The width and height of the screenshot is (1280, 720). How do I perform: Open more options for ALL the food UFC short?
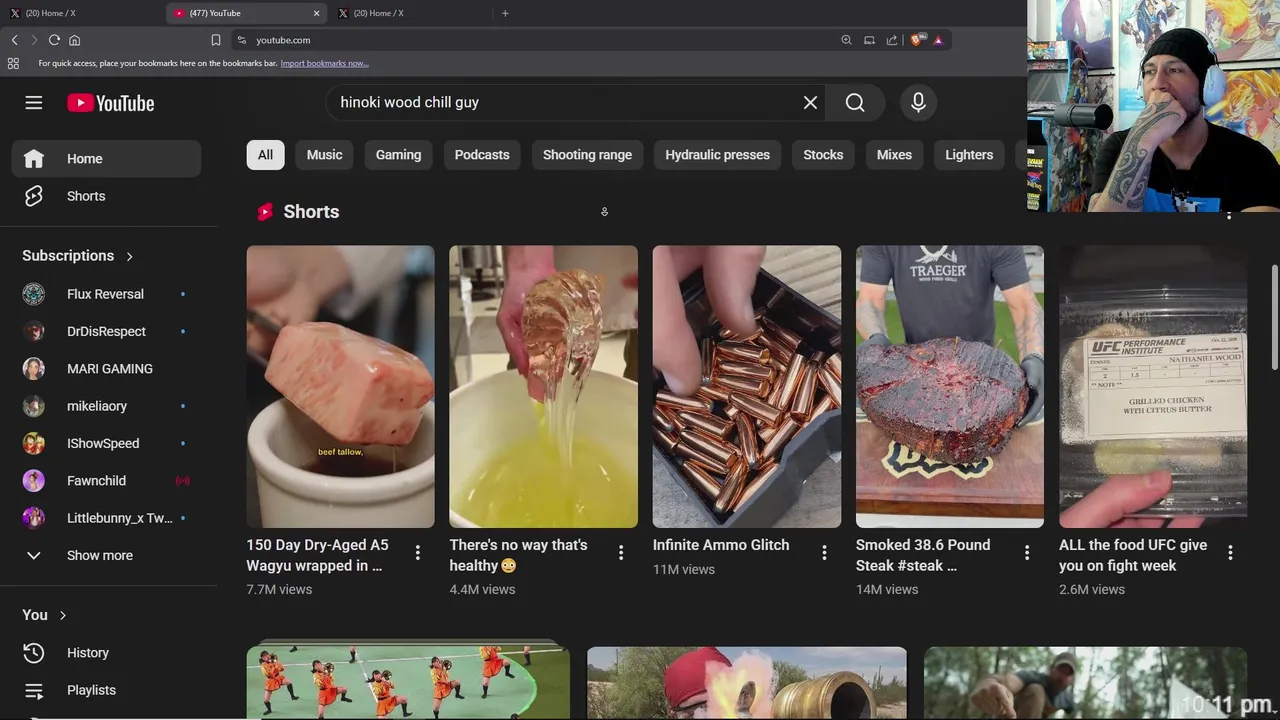coord(1230,552)
